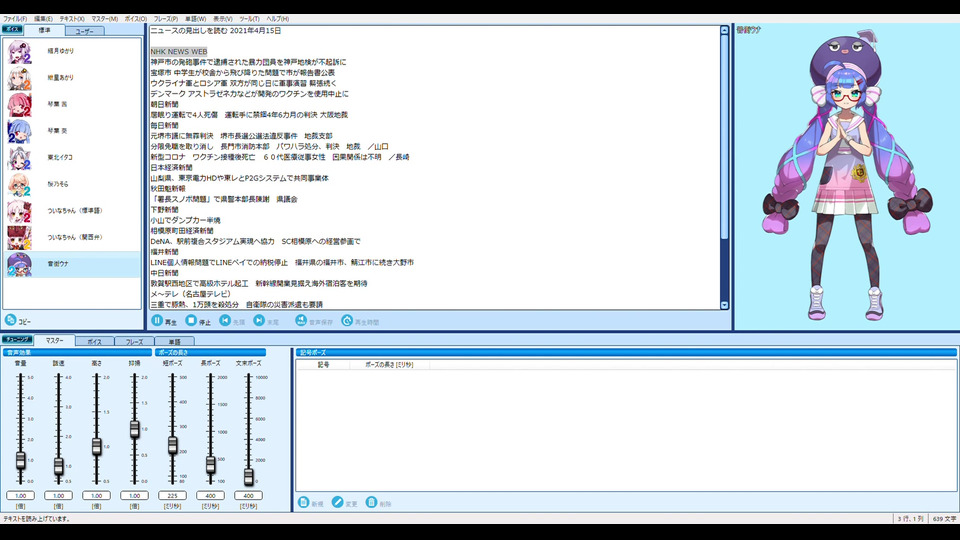Open the 編集(E) menu
The height and width of the screenshot is (540, 960).
pos(43,19)
